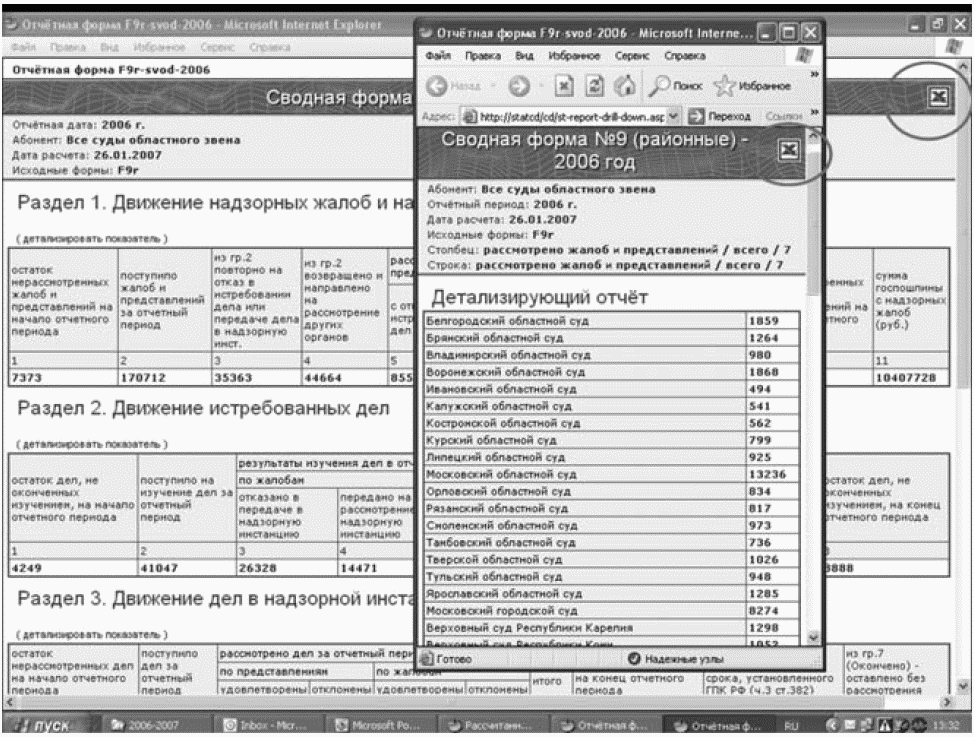The image size is (974, 737).
Task: Open Favorites (Избранное) star in popup toolbar
Action: (752, 86)
